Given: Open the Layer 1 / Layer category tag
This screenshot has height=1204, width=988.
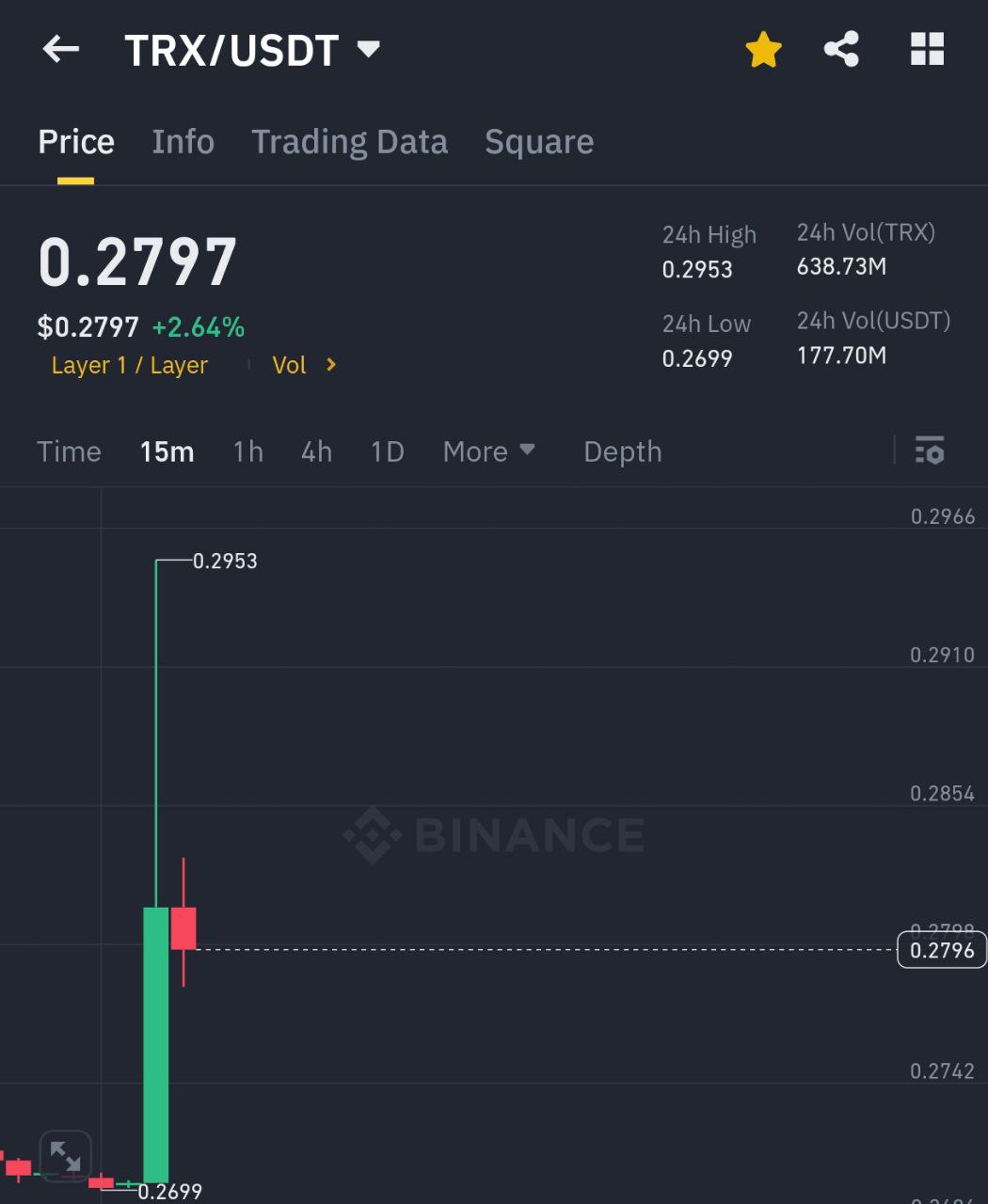Looking at the screenshot, I should click(x=130, y=365).
